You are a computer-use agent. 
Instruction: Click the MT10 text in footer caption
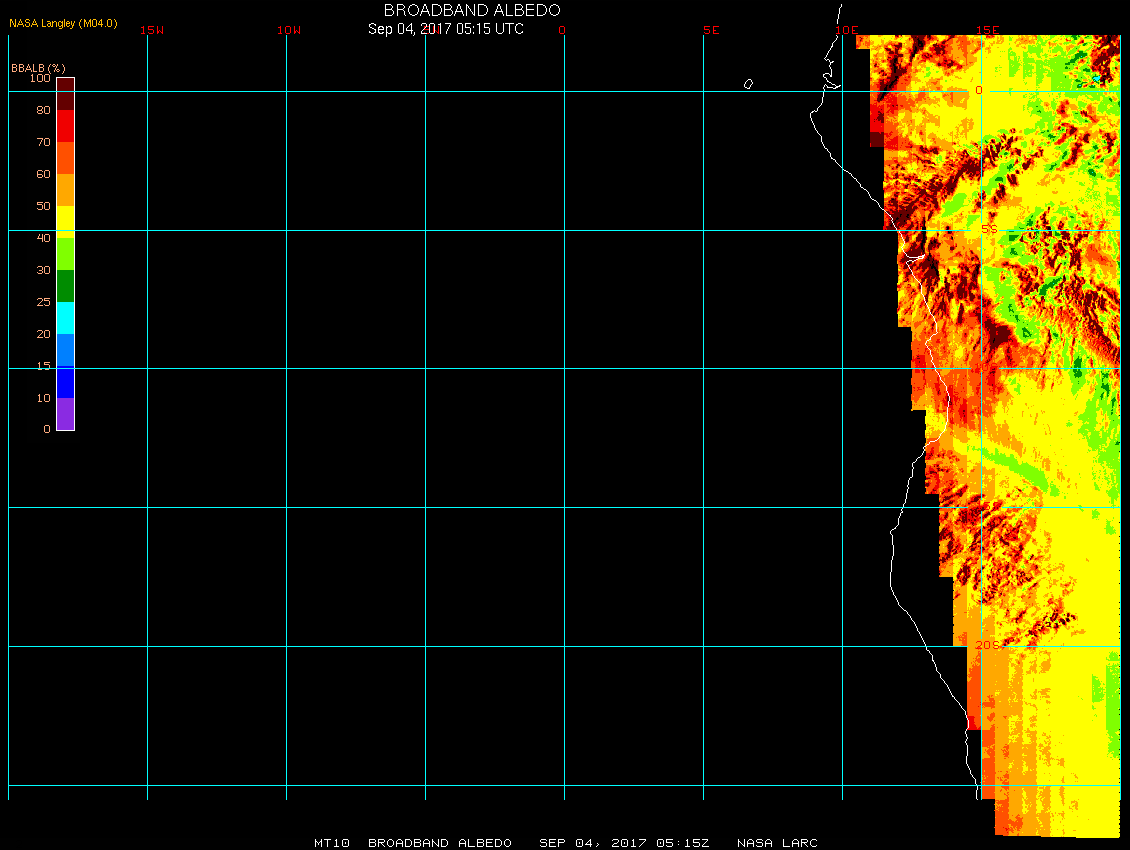click(332, 843)
